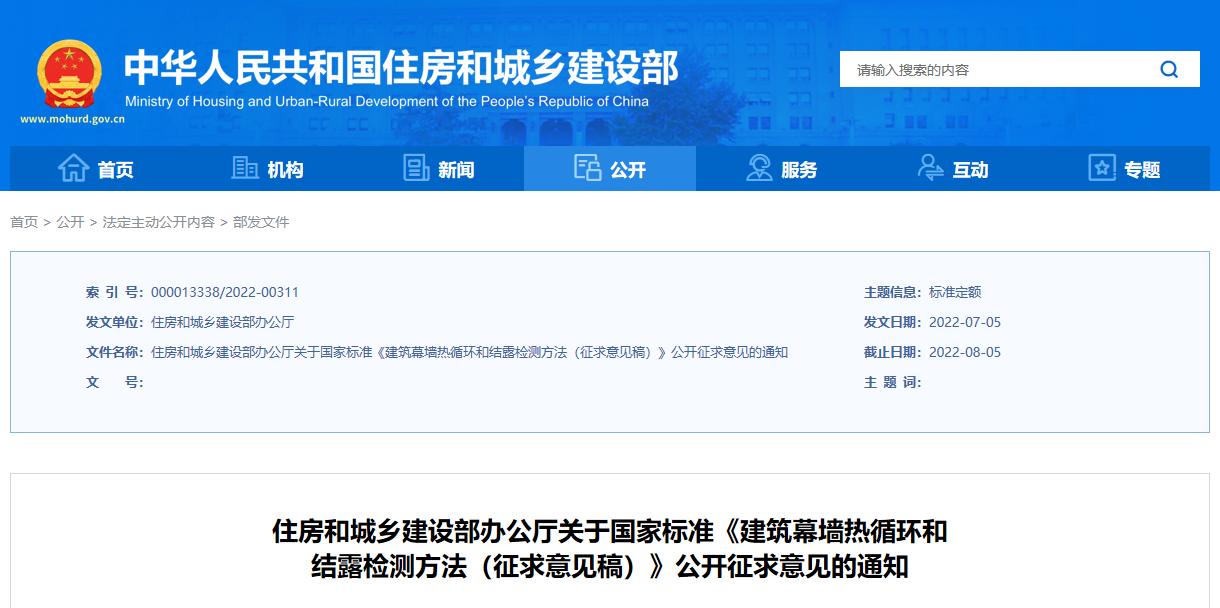Click the 截止日期 label
Screen dimensions: 1220x608
point(893,352)
